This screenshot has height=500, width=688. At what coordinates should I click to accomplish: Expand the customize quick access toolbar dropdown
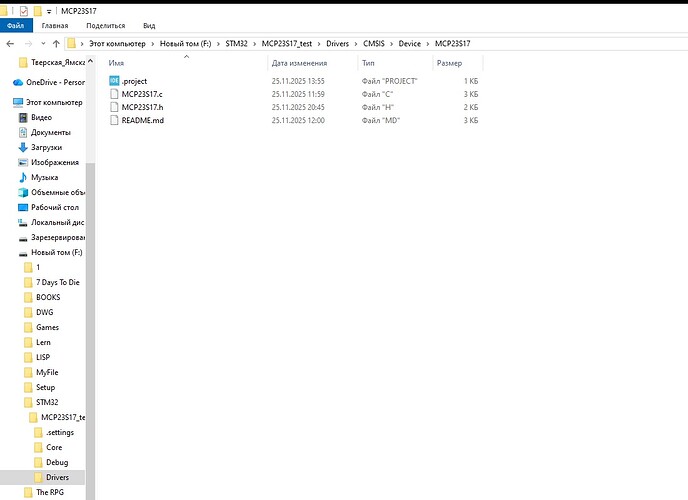[x=49, y=9]
